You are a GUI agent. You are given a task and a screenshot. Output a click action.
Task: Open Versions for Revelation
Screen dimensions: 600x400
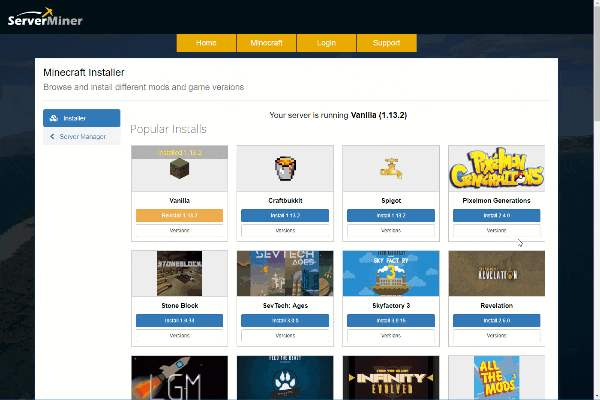tap(497, 336)
